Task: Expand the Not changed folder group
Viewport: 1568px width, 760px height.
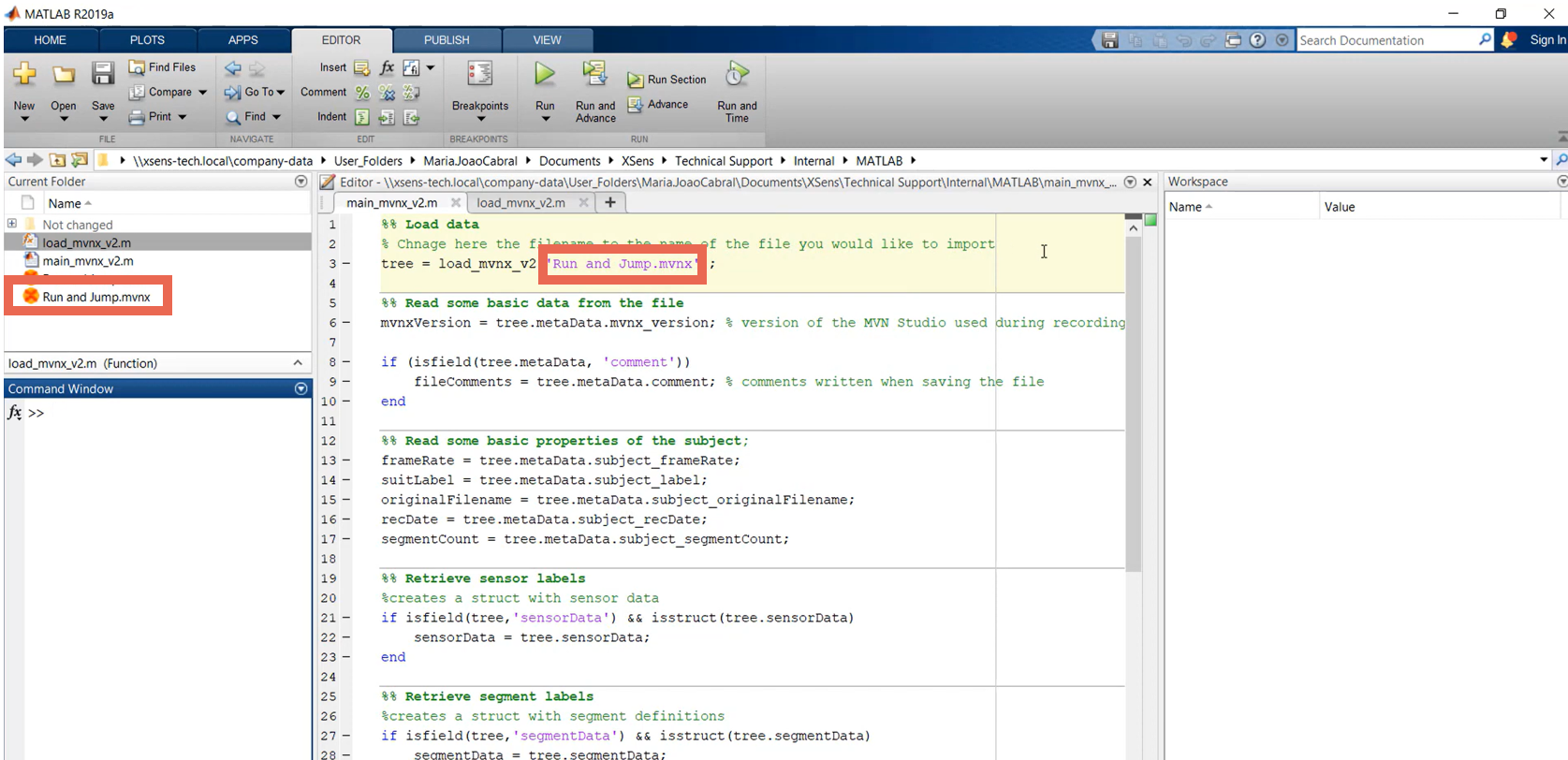Action: tap(12, 224)
